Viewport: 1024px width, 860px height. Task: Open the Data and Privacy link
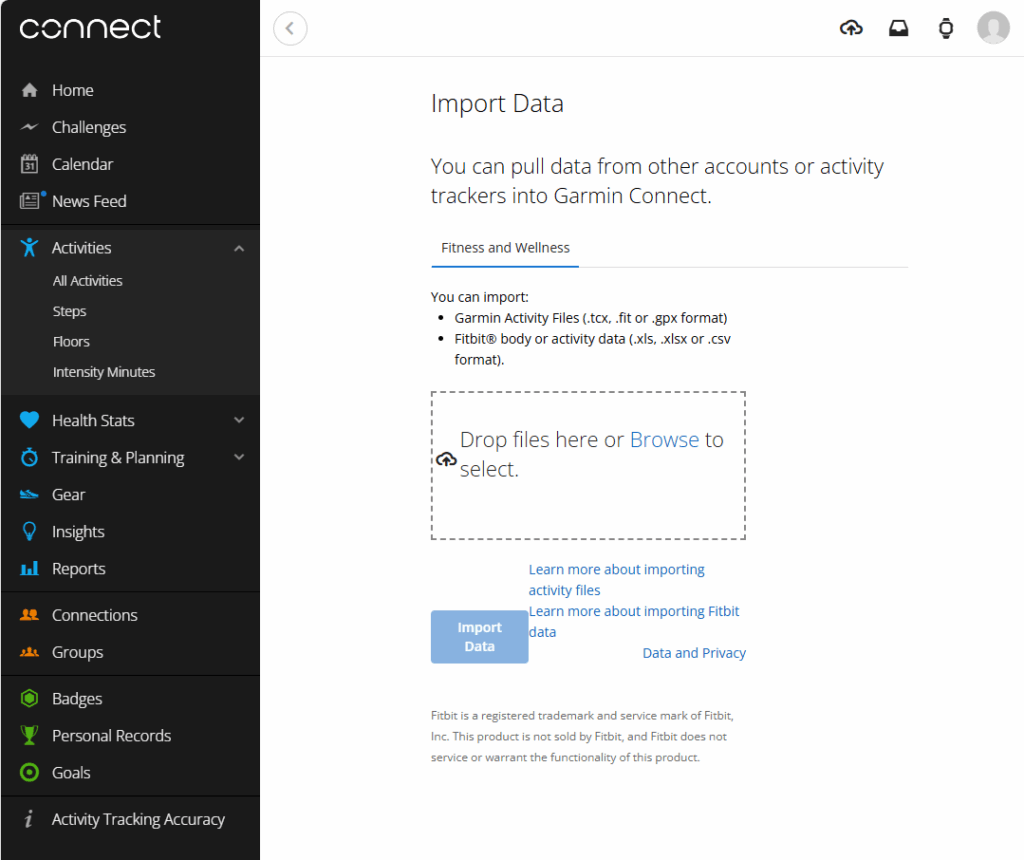point(694,653)
